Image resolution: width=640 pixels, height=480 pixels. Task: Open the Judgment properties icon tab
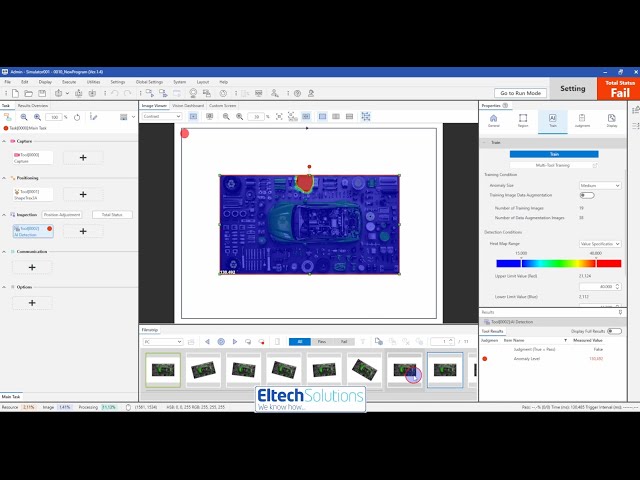(x=582, y=121)
